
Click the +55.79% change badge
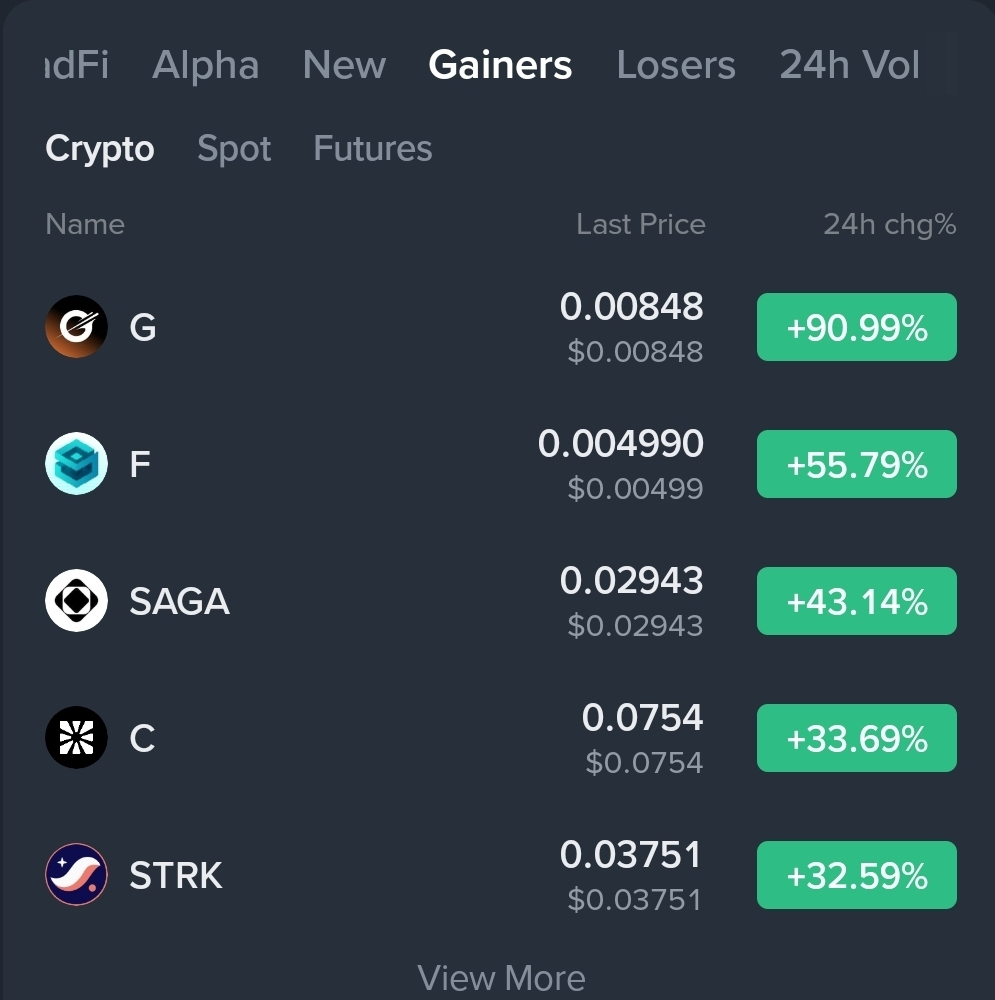pyautogui.click(x=857, y=464)
